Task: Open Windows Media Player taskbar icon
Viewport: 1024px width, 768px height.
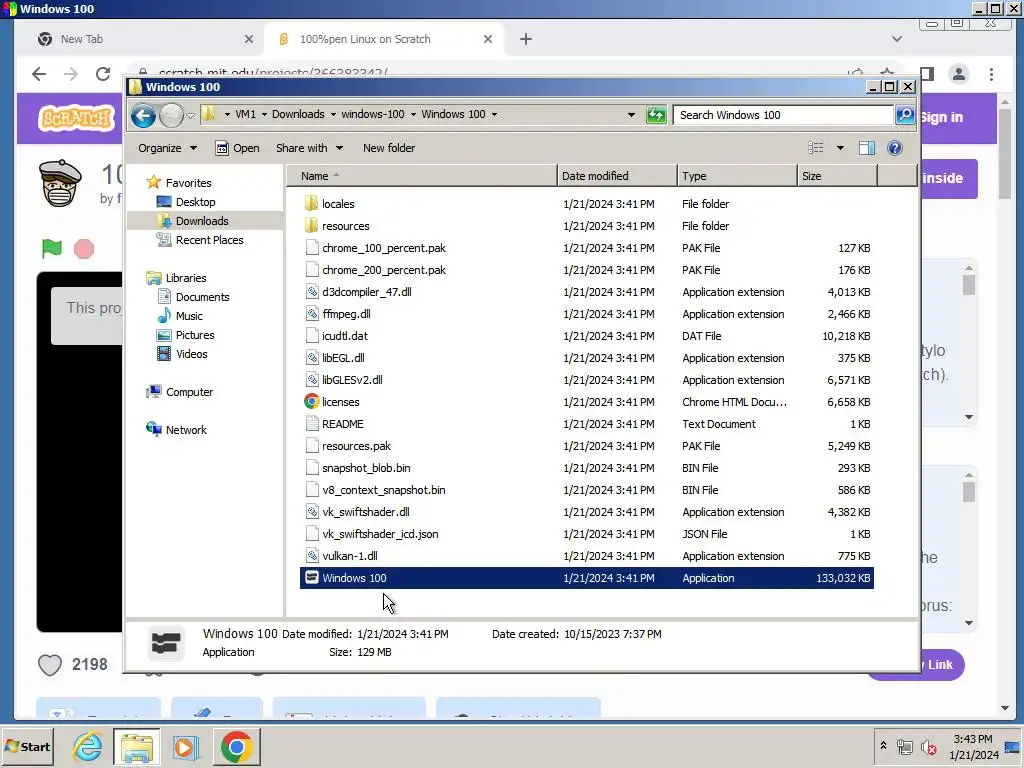Action: [x=185, y=747]
